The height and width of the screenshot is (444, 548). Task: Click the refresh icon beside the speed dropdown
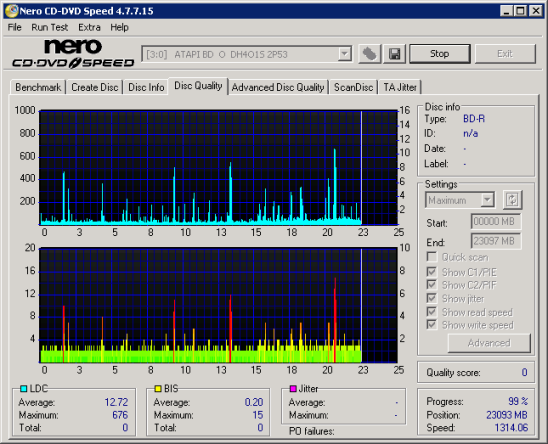[512, 200]
